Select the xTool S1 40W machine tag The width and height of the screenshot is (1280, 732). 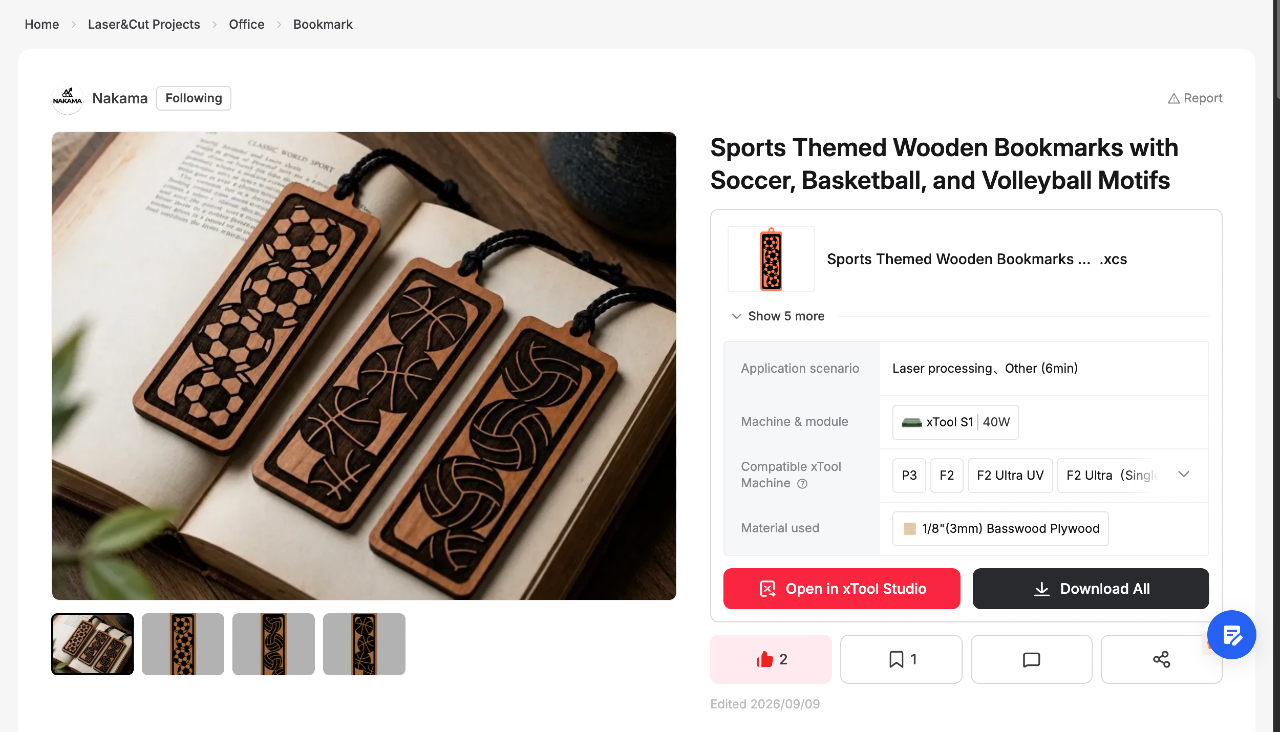point(956,422)
